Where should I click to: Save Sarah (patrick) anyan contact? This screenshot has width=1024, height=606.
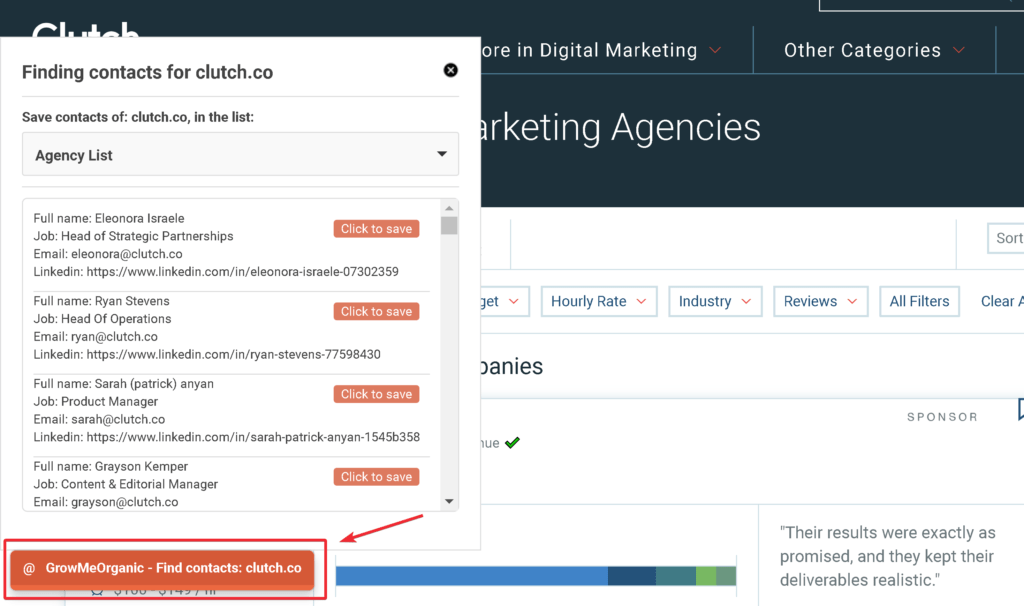point(376,394)
